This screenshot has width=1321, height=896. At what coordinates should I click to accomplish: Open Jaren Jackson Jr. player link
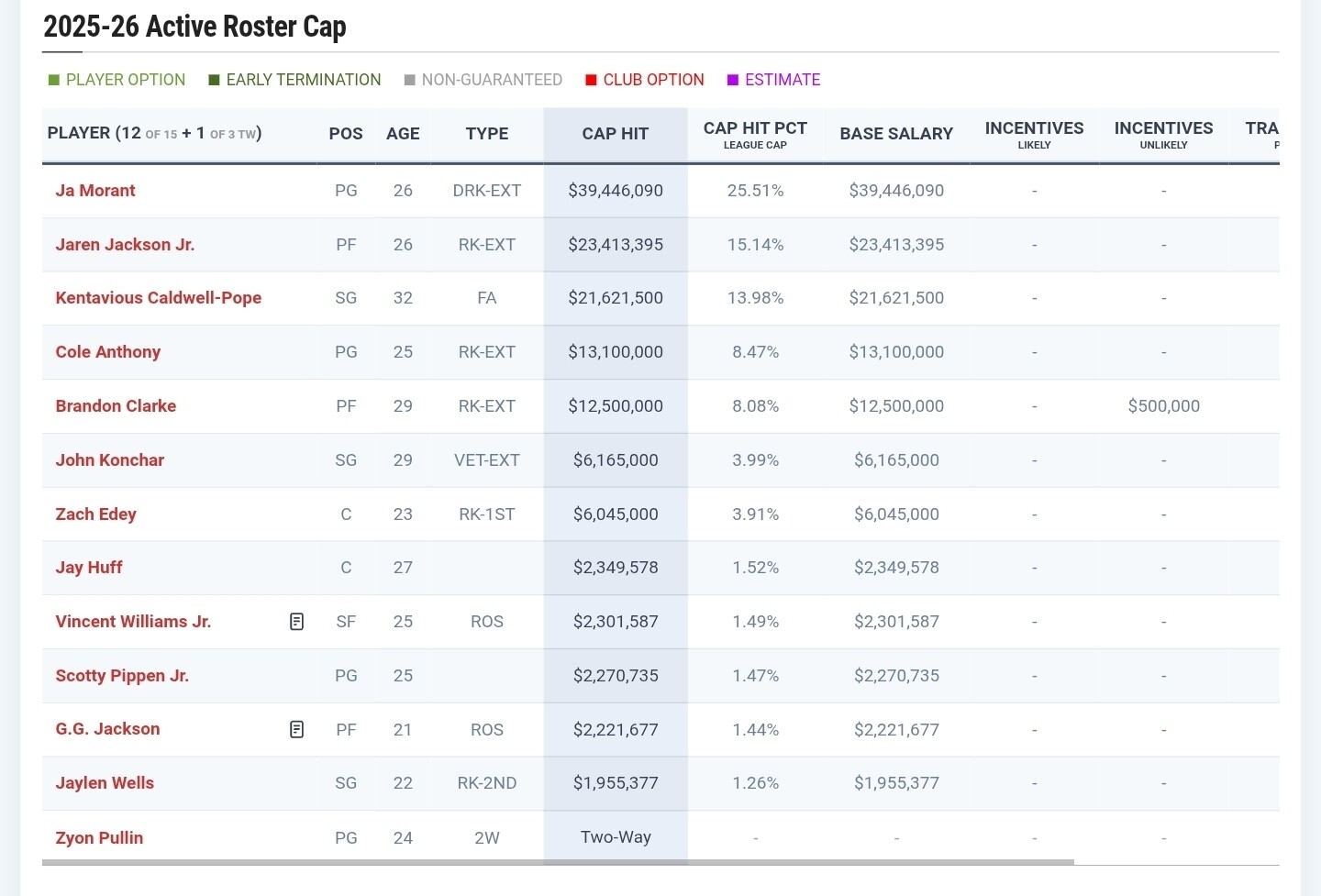point(125,245)
